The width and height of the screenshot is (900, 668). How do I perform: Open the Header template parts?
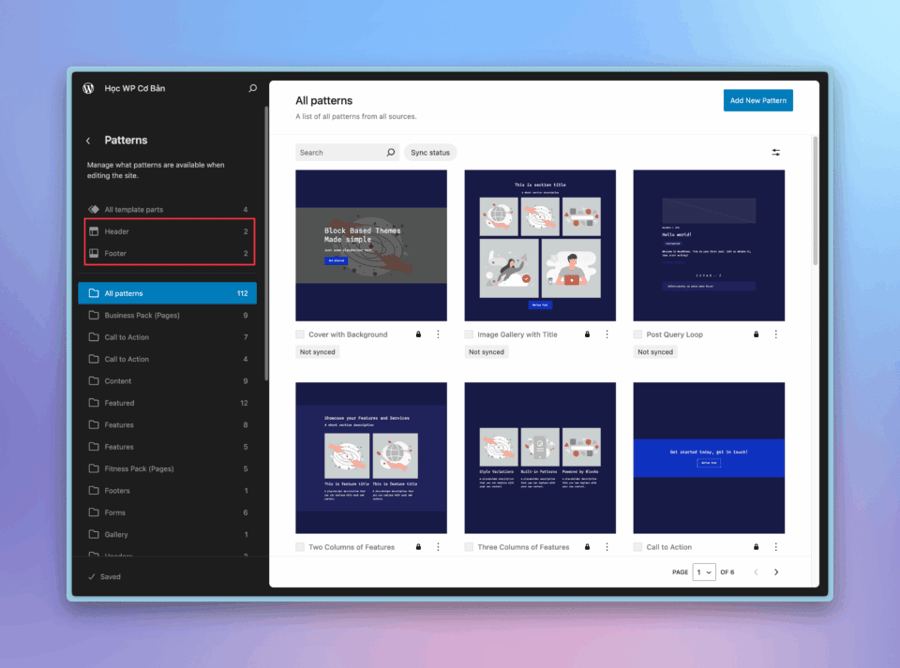coord(168,231)
